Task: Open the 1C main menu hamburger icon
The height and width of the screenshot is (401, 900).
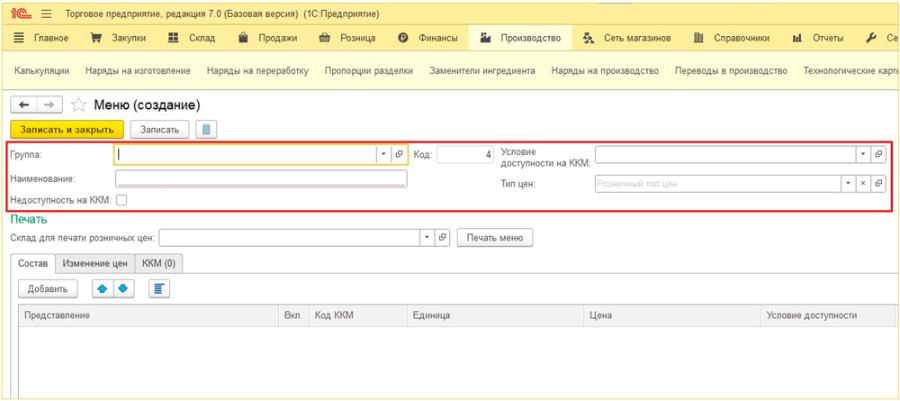Action: (x=47, y=14)
